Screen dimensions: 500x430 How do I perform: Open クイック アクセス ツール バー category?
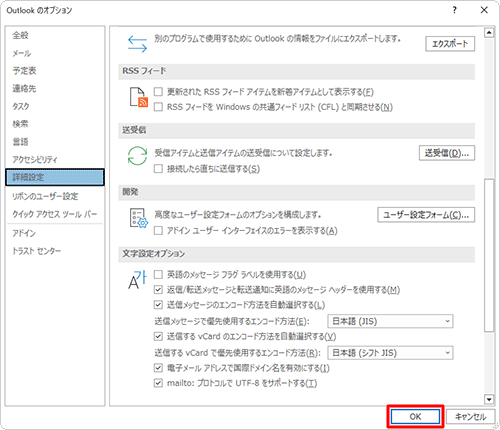click(55, 214)
